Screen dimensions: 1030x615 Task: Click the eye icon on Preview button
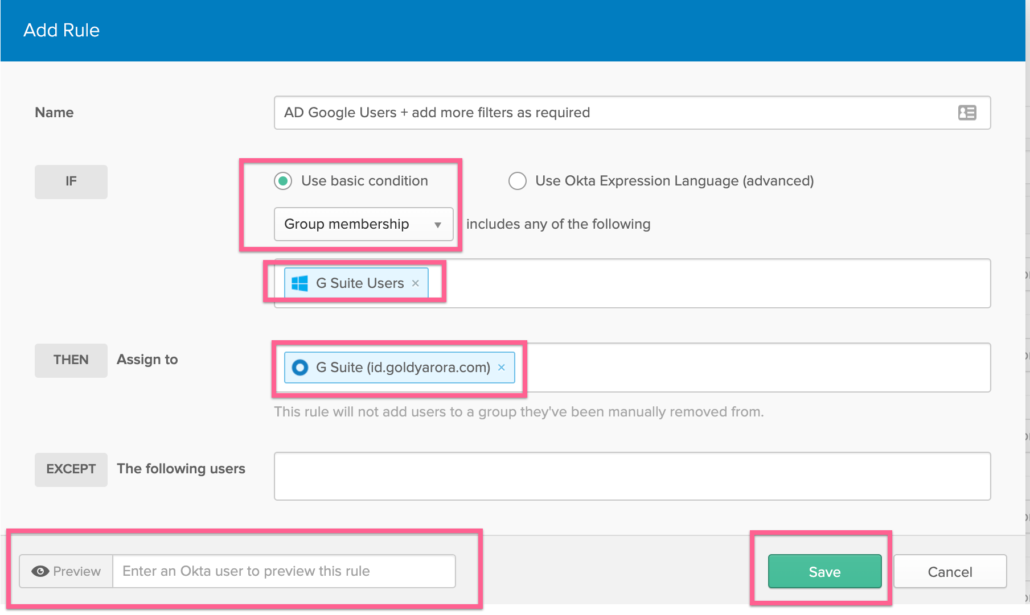(40, 571)
